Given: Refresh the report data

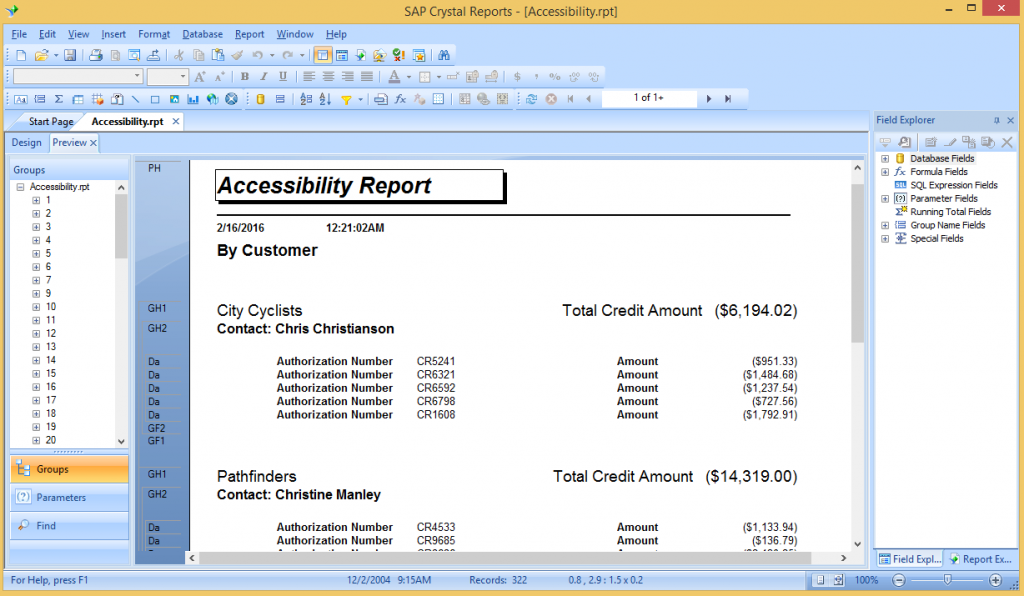Looking at the screenshot, I should coord(532,99).
